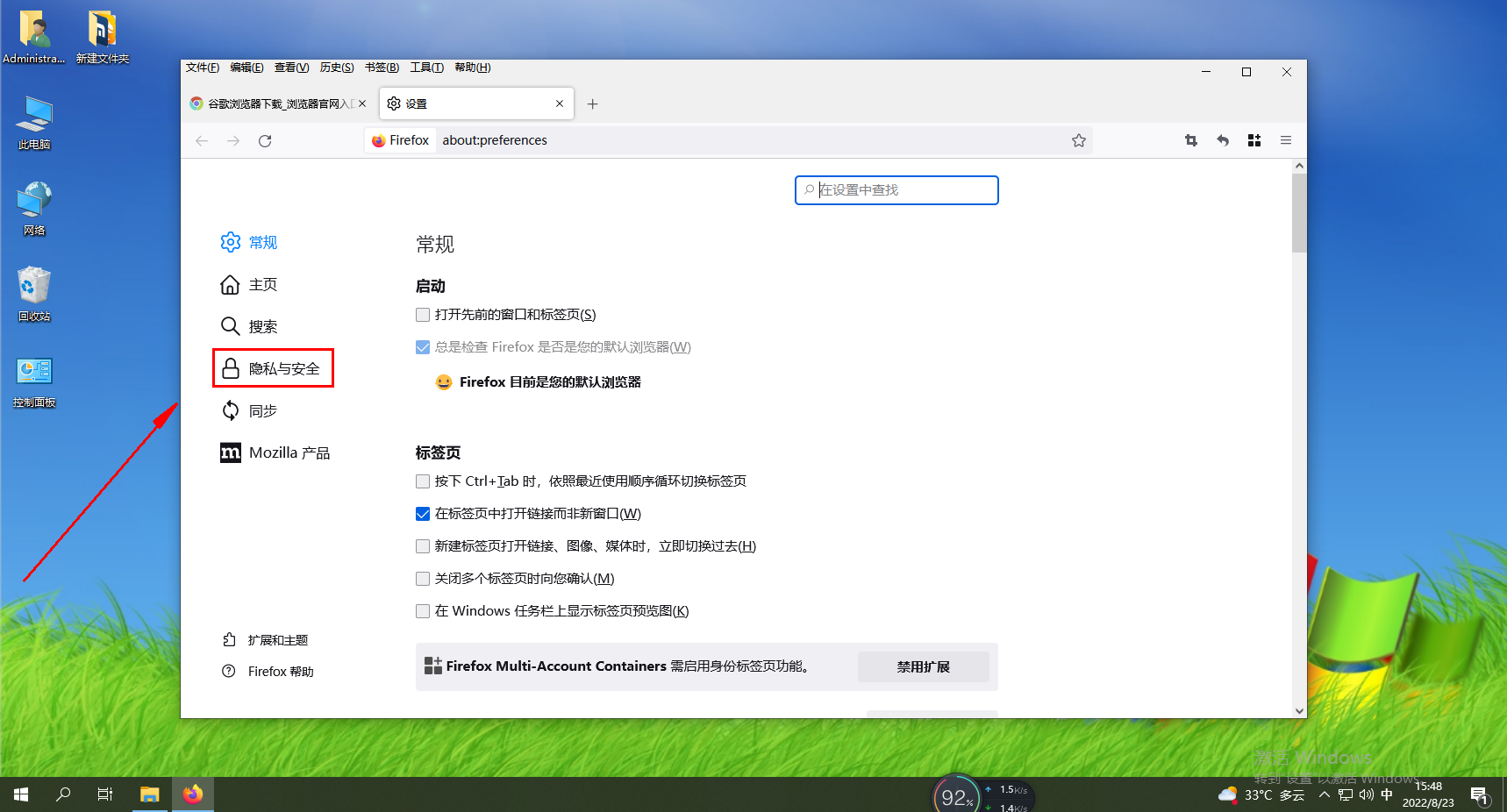Bookmark this page with the star icon
Viewport: 1507px width, 812px height.
tap(1079, 140)
